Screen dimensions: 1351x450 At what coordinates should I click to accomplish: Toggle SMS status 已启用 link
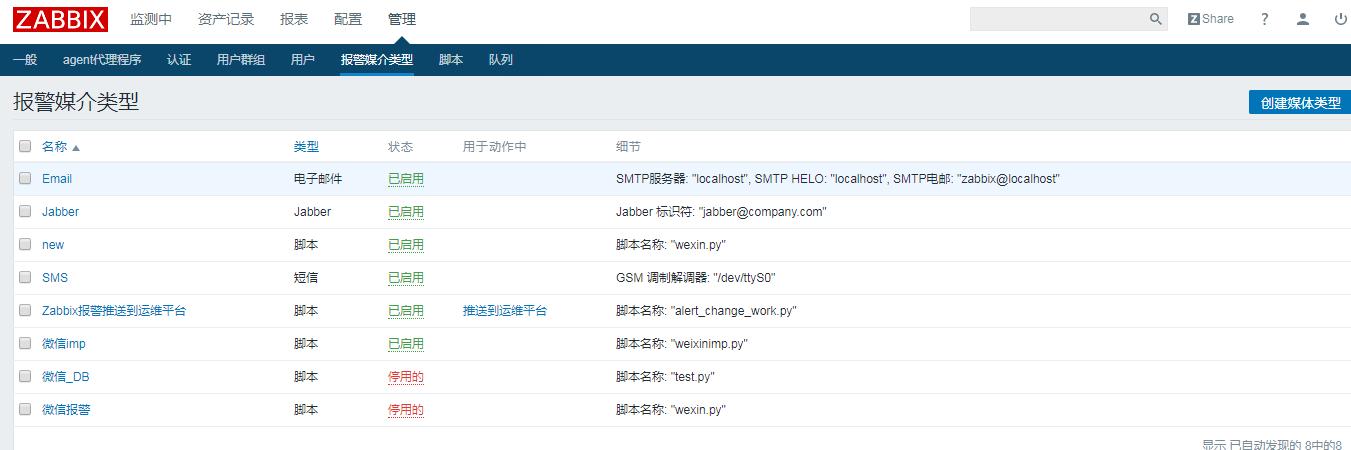406,278
